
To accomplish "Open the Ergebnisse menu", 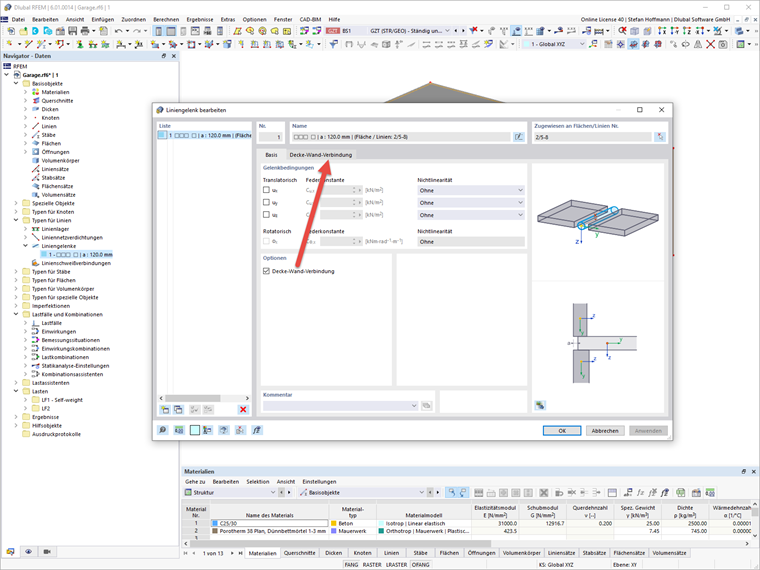I will tap(200, 19).
